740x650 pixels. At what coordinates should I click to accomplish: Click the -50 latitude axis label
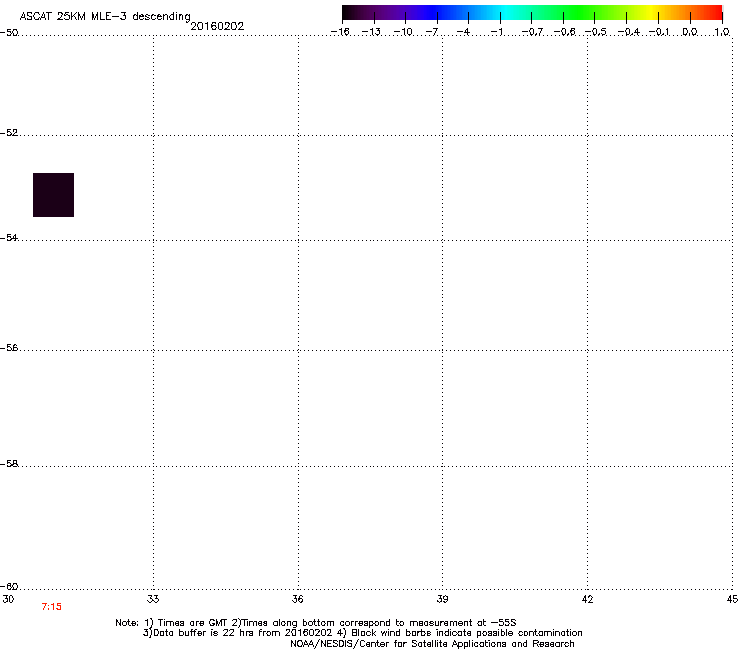(9, 33)
